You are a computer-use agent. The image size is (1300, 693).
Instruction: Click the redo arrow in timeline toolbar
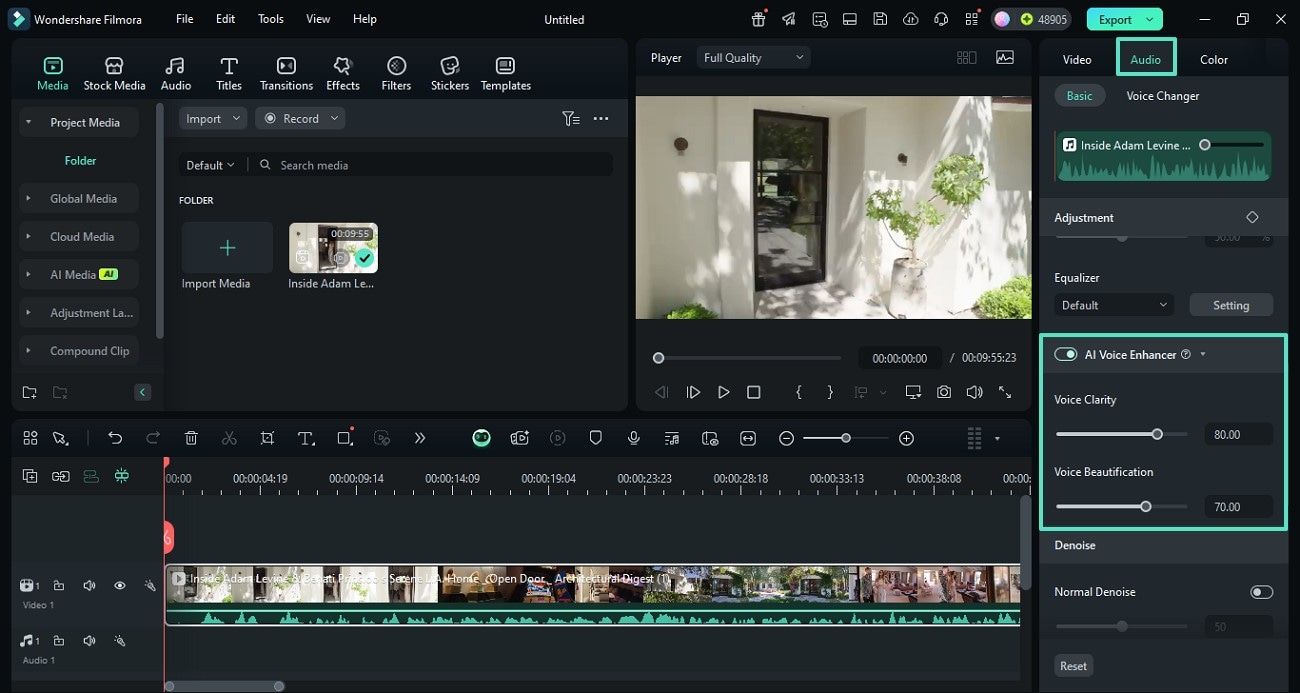pos(153,438)
